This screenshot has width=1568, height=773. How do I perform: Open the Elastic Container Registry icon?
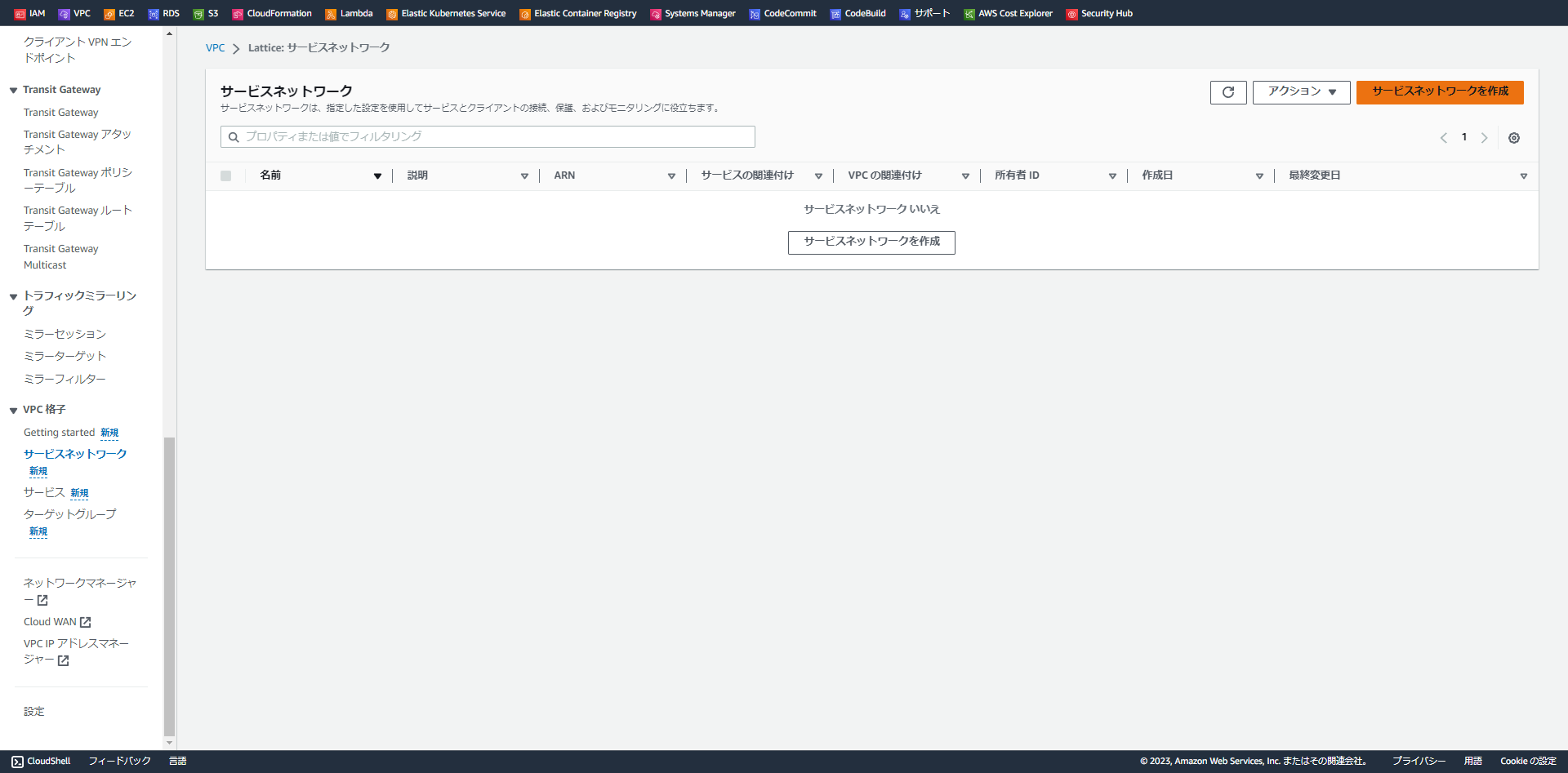coord(525,14)
